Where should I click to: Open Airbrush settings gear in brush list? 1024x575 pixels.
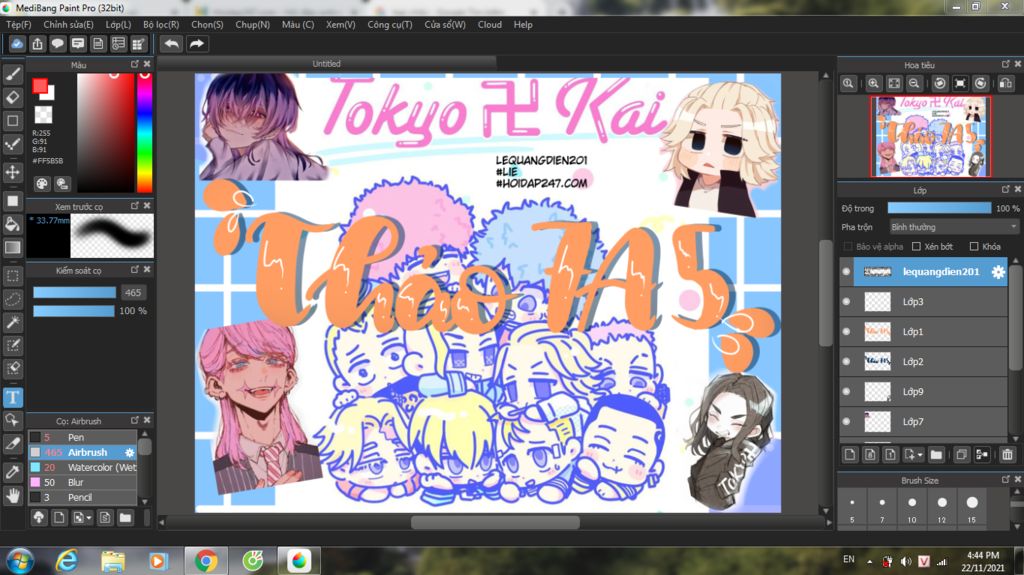point(129,452)
